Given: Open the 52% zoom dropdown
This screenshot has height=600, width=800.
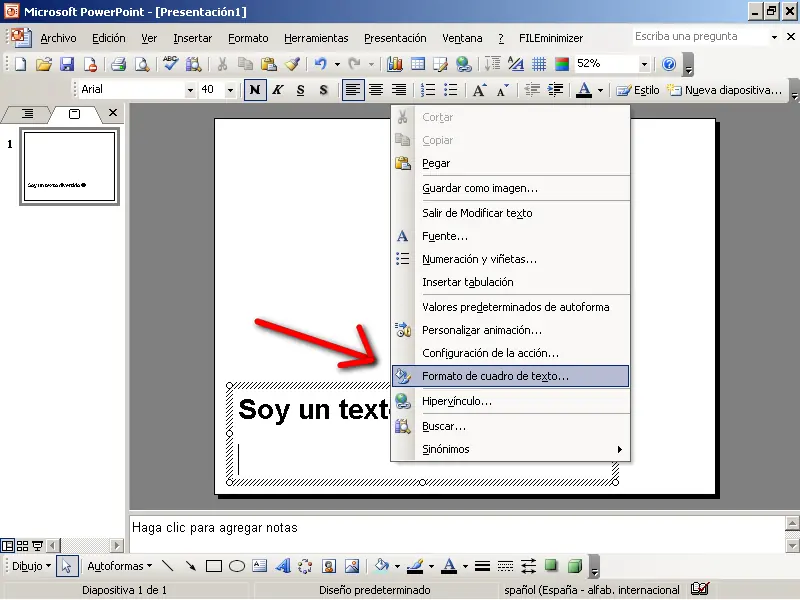Looking at the screenshot, I should point(644,64).
